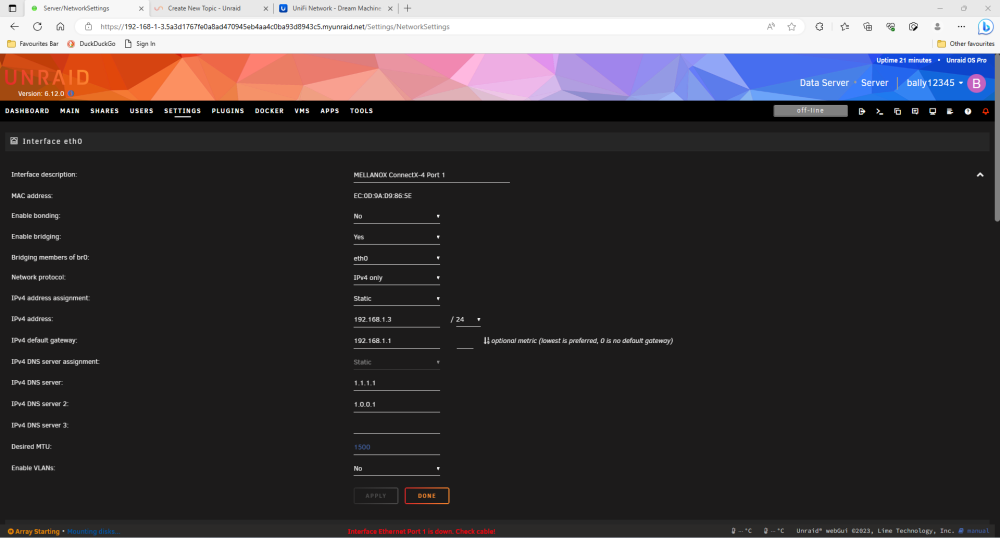1000x538 pixels.
Task: Open the Enable bonding dropdown
Action: pyautogui.click(x=397, y=216)
